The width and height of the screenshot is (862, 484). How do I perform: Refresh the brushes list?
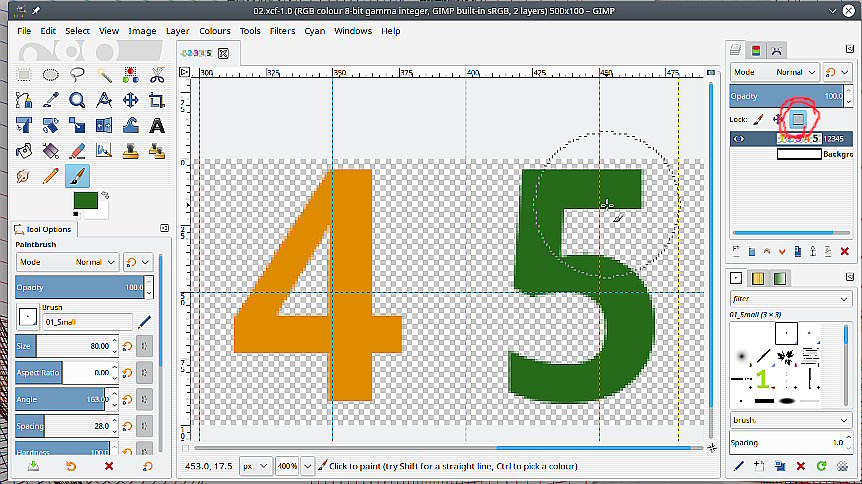click(x=822, y=466)
